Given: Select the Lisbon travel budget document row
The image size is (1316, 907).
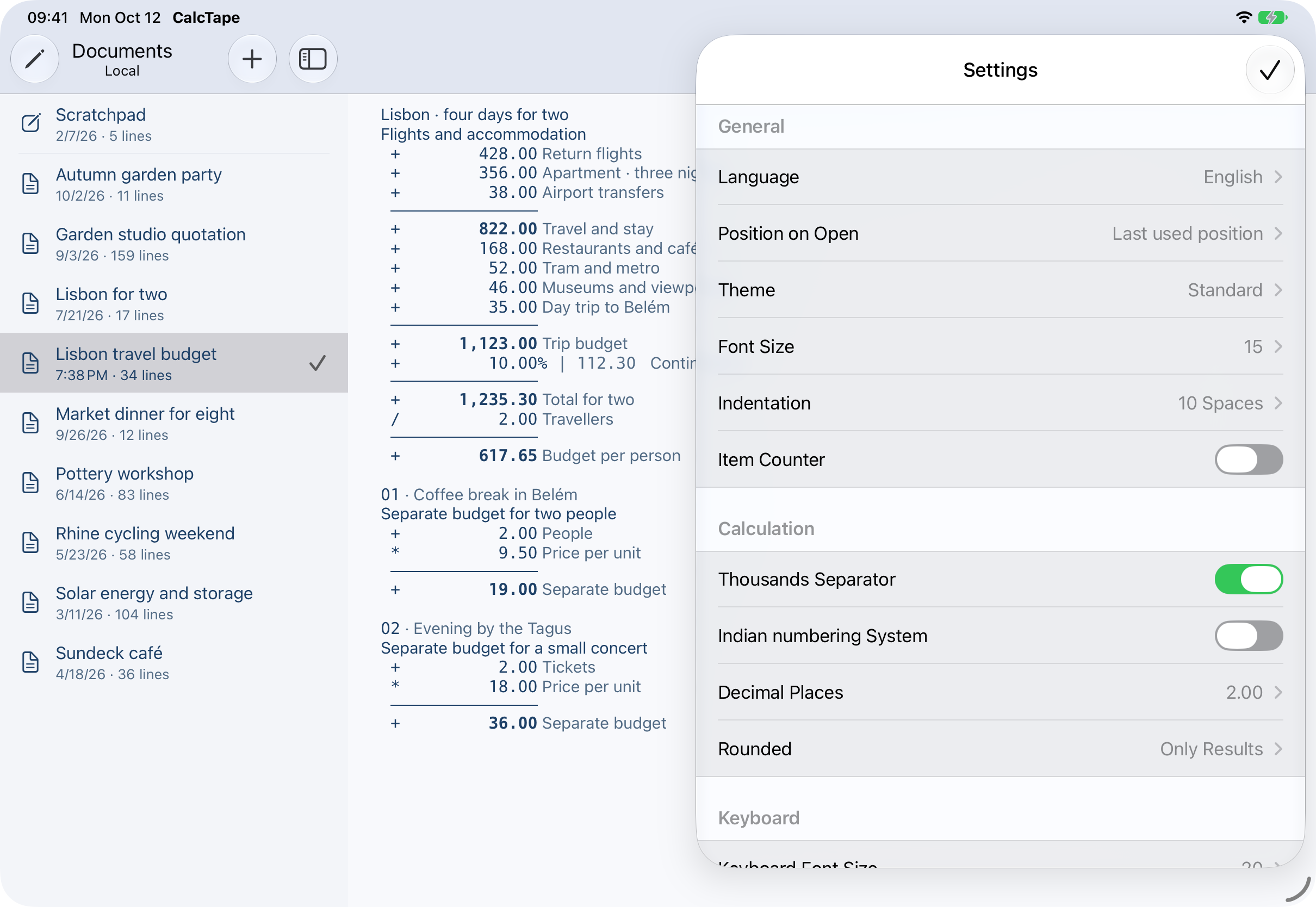Looking at the screenshot, I should (x=174, y=363).
